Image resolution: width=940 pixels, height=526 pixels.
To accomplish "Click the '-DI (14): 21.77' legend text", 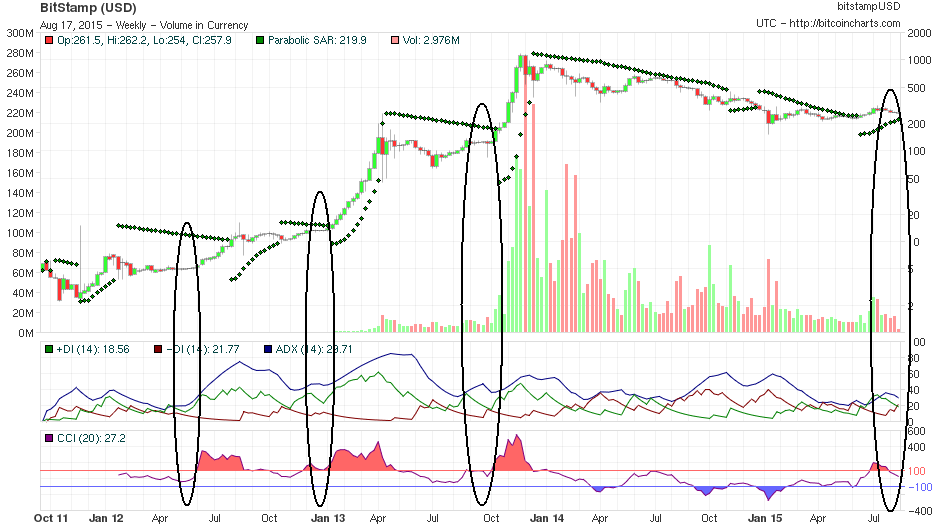I will [203, 349].
